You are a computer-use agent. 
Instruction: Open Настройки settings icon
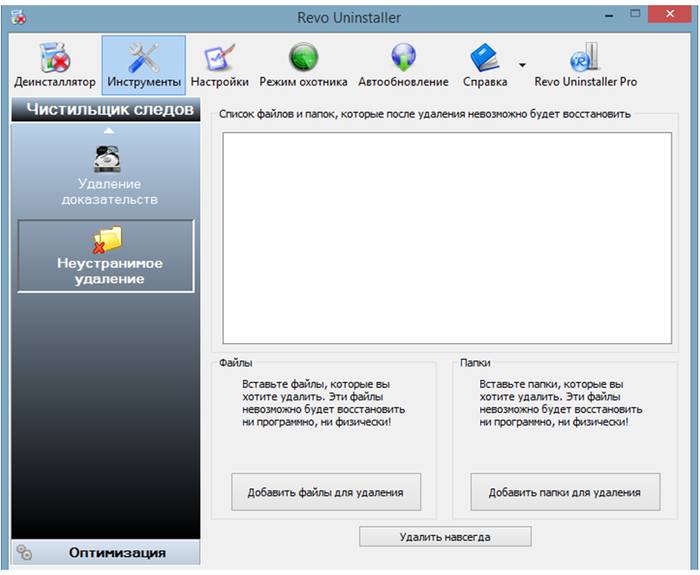coord(219,57)
